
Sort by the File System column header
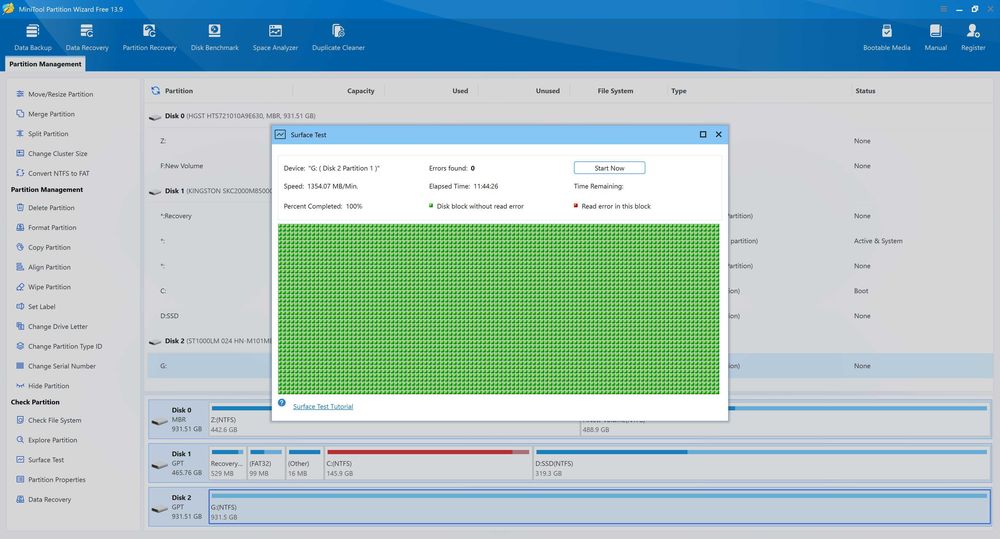[x=615, y=91]
